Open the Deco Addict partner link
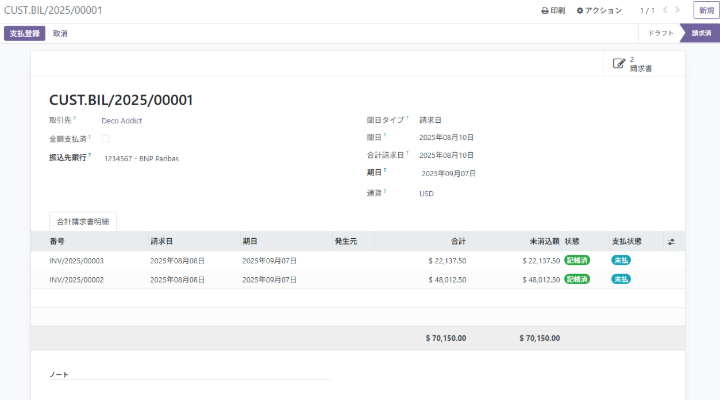The image size is (720, 400). [125, 120]
